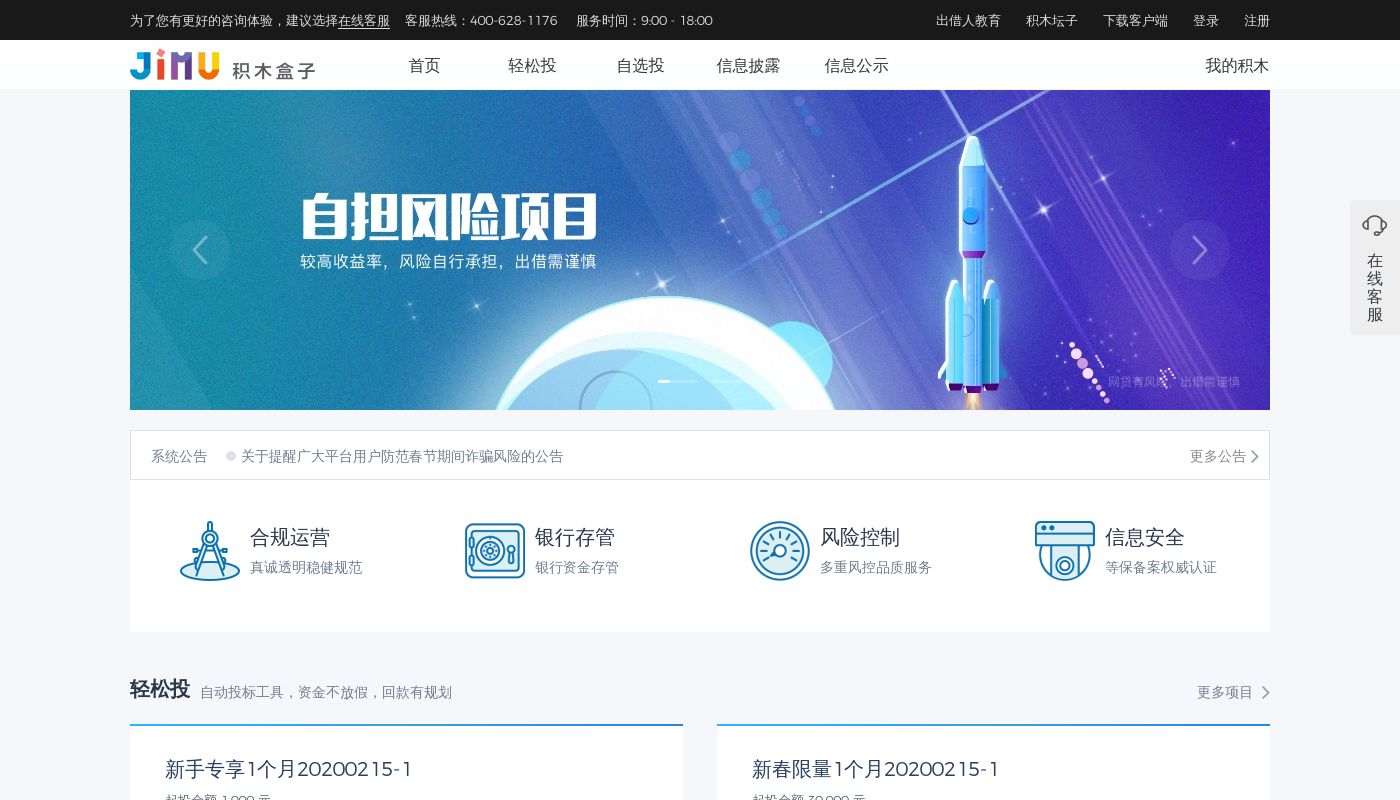The image size is (1400, 800).
Task: Click the camera 信息安全 icon
Action: [x=1065, y=551]
